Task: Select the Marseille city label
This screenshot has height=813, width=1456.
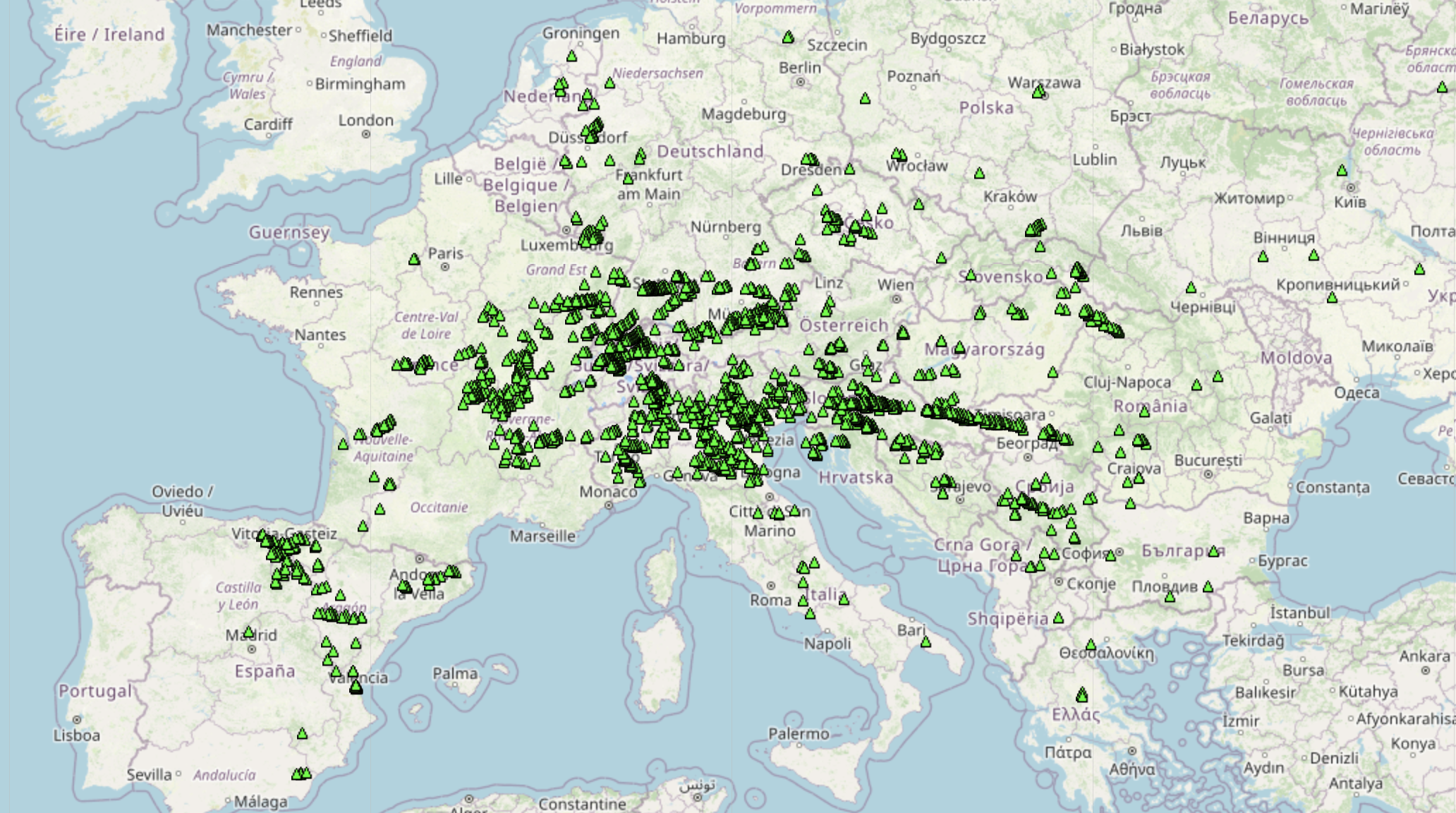Action: point(542,536)
